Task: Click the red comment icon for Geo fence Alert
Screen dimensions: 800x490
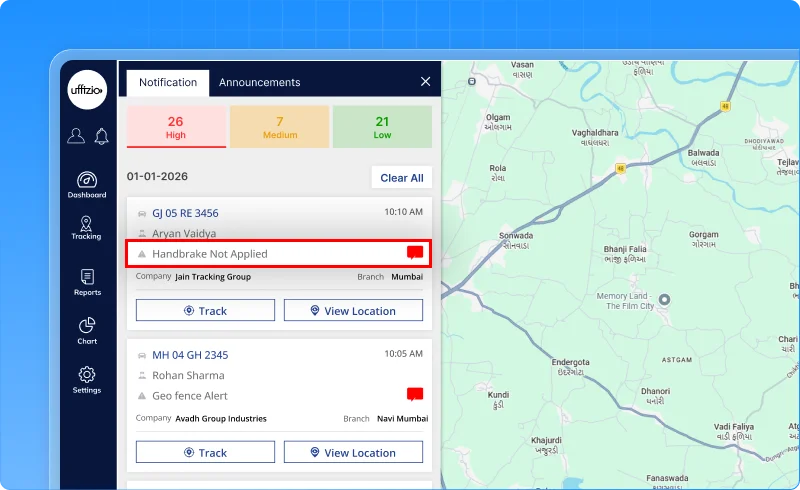Action: [x=415, y=395]
